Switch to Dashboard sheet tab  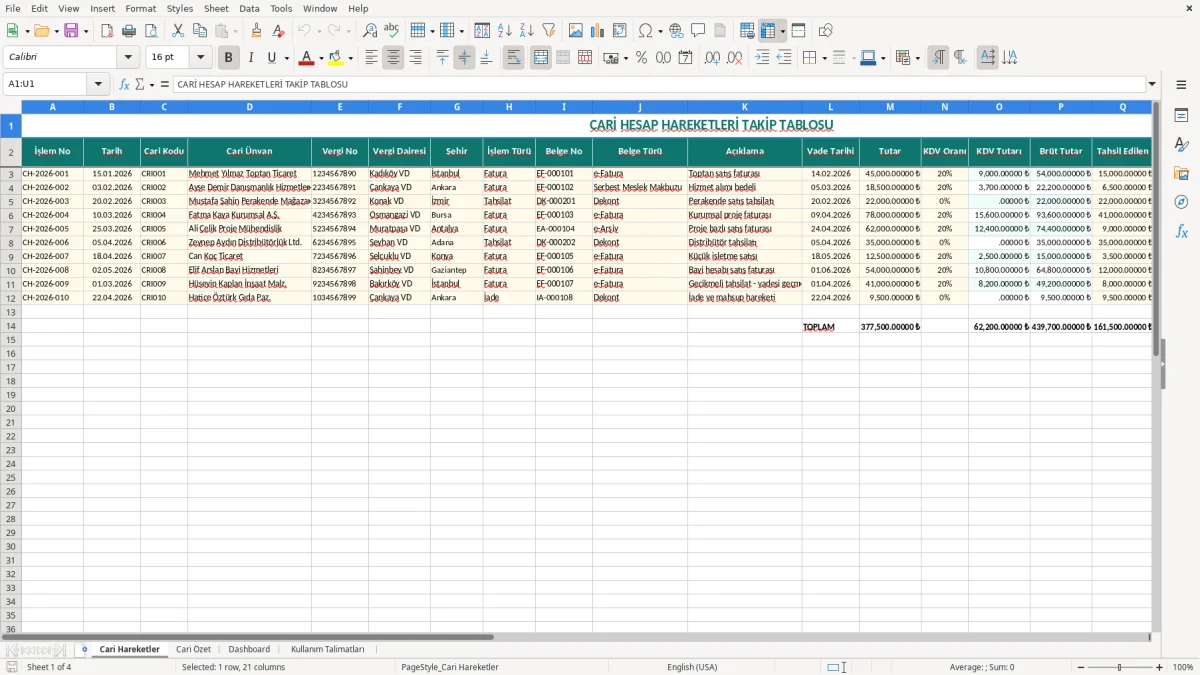point(249,650)
